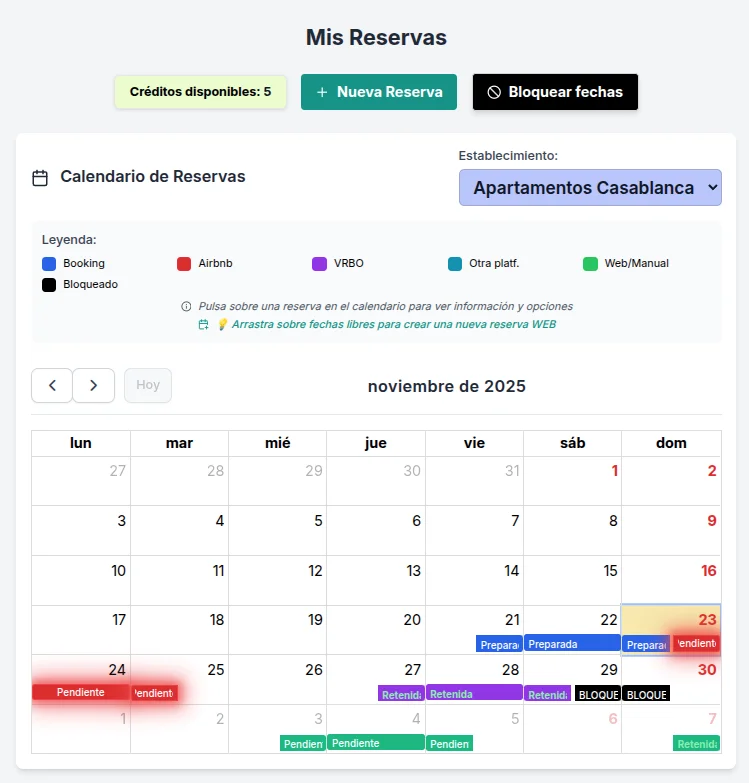The height and width of the screenshot is (783, 749).
Task: Click the block icon on Bloquear fechas
Action: [494, 92]
